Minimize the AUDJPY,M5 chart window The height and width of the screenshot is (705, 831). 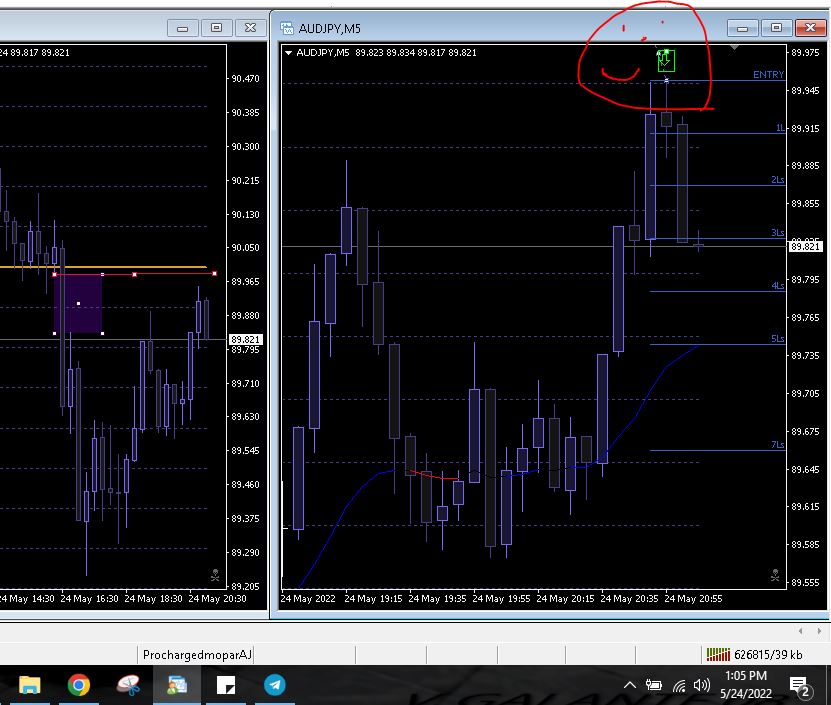[742, 28]
